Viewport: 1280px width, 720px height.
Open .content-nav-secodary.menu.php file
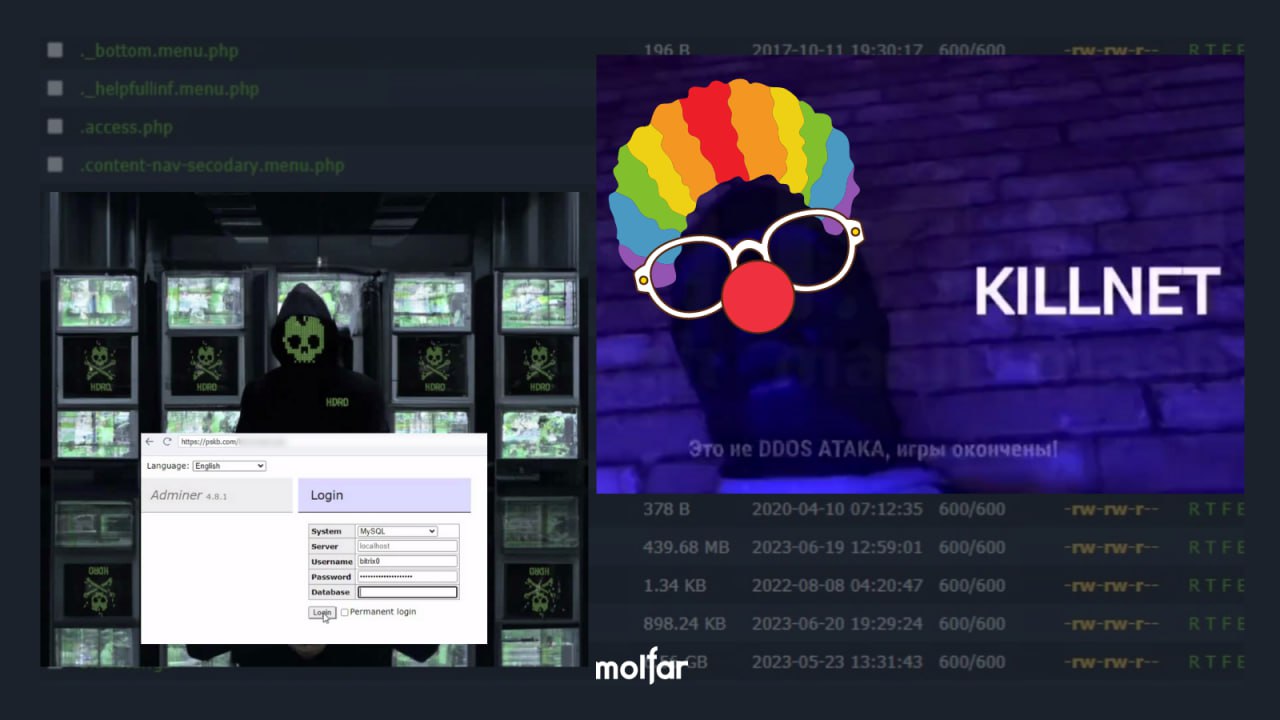click(x=212, y=165)
